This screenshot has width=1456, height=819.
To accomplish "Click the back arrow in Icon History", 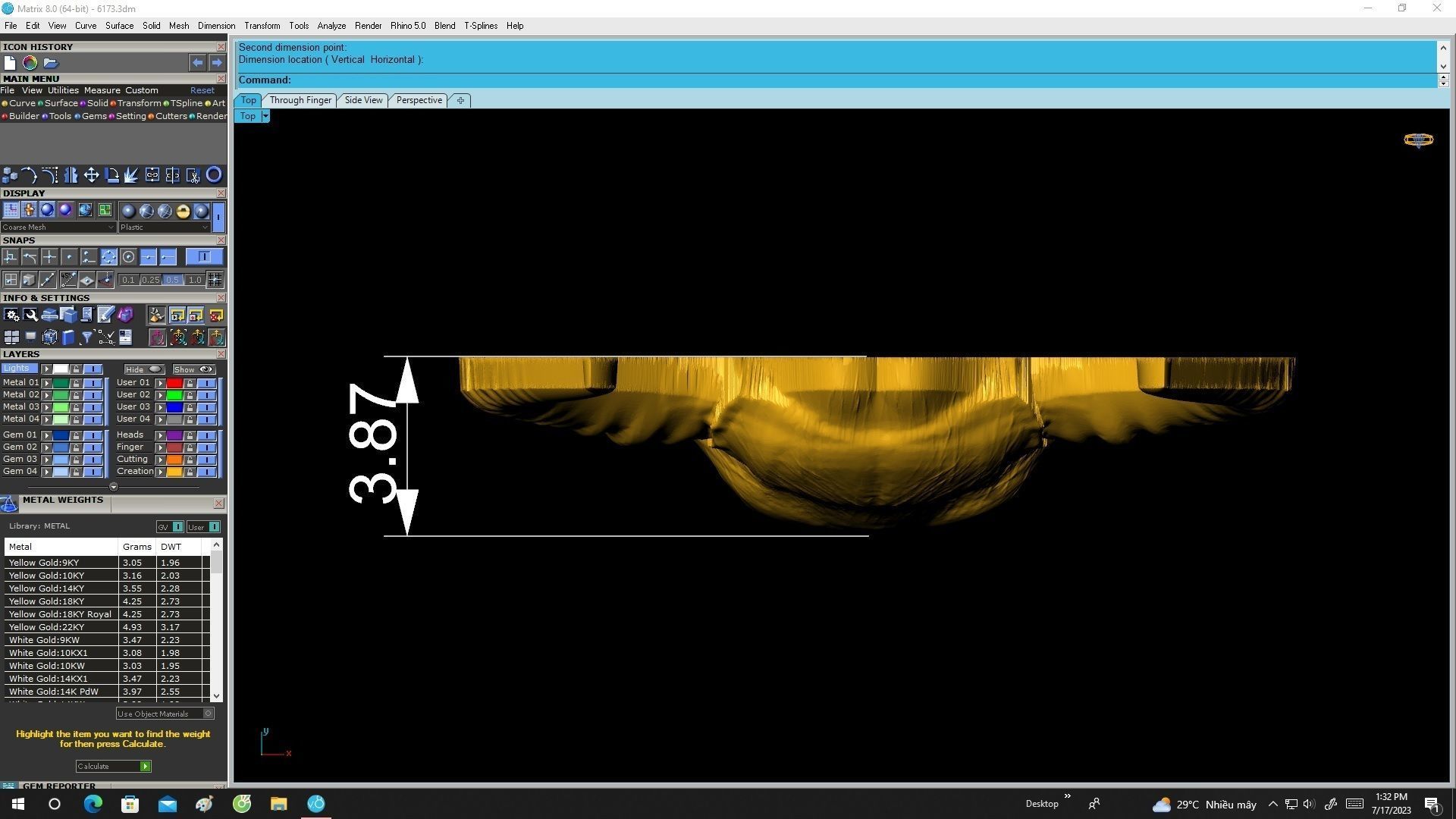I will 197,63.
